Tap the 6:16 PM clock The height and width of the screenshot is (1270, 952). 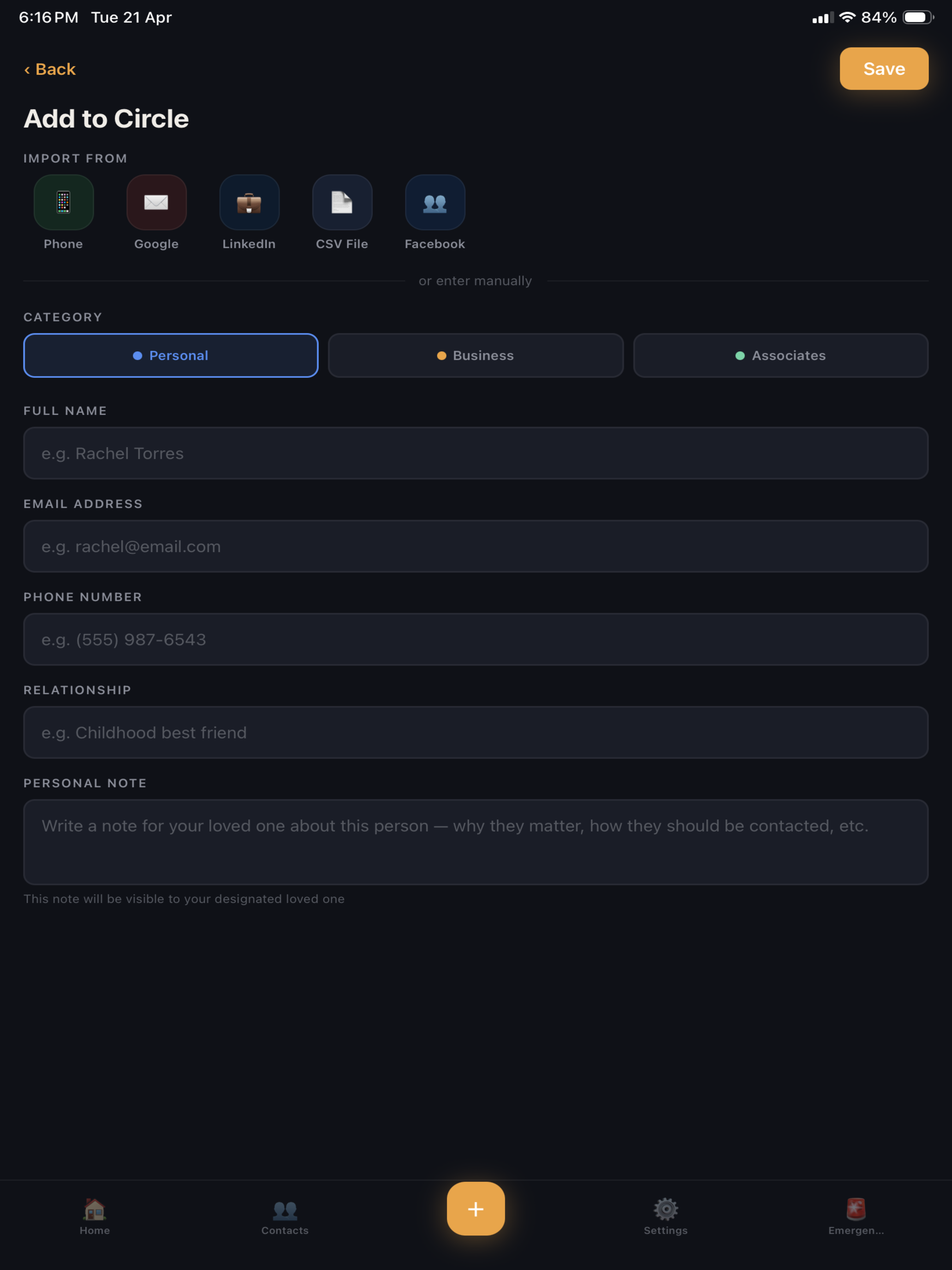tap(49, 18)
